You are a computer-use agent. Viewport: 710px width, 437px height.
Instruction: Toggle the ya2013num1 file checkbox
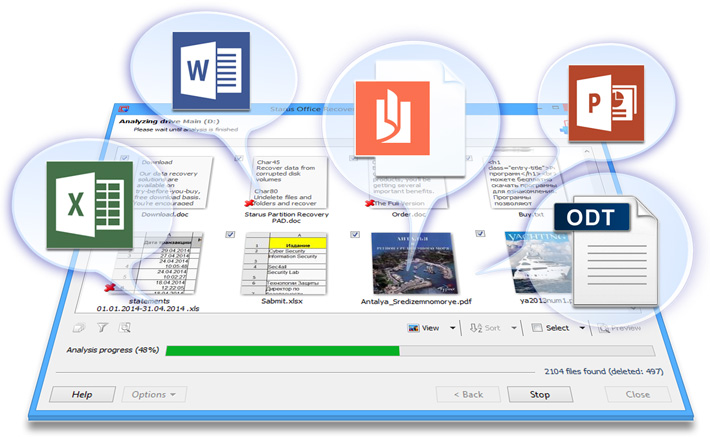(x=480, y=234)
